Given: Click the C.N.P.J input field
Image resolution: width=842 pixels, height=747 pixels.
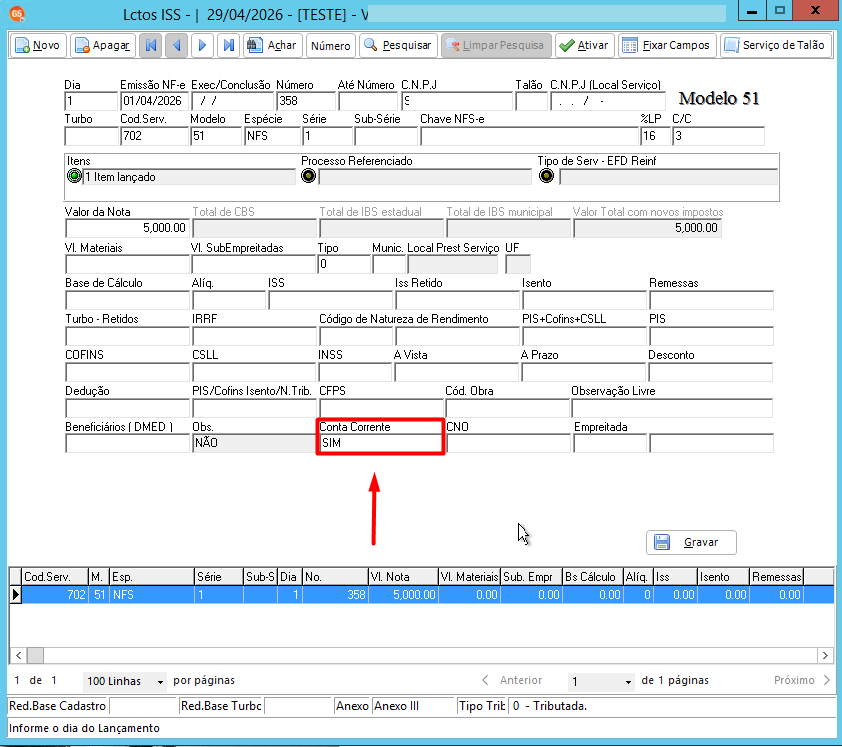Looking at the screenshot, I should pyautogui.click(x=457, y=101).
